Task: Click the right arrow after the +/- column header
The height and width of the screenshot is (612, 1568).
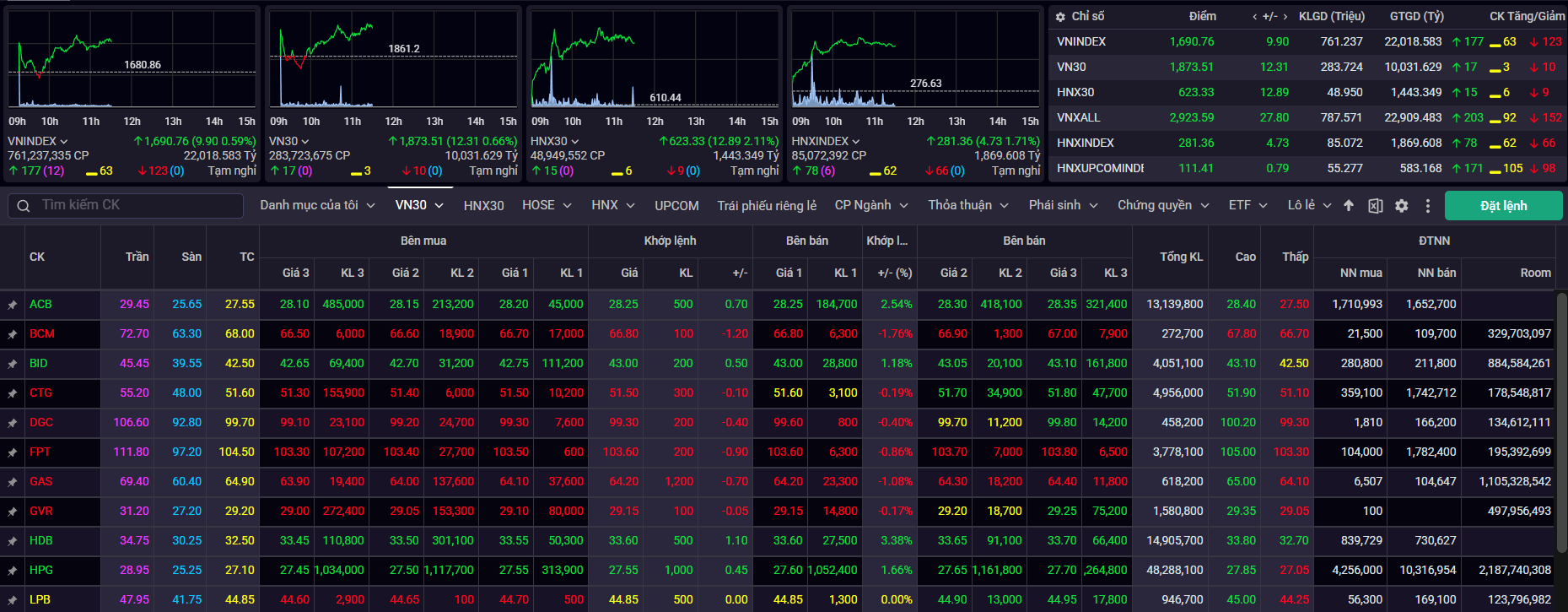Action: point(1285,17)
